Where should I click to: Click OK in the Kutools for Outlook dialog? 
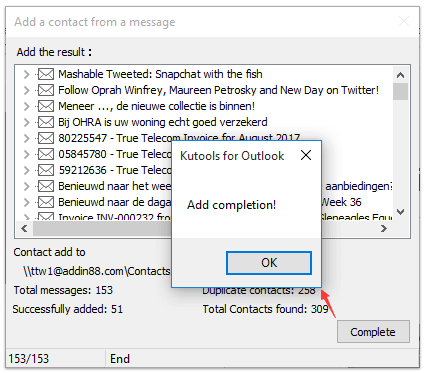tap(269, 263)
